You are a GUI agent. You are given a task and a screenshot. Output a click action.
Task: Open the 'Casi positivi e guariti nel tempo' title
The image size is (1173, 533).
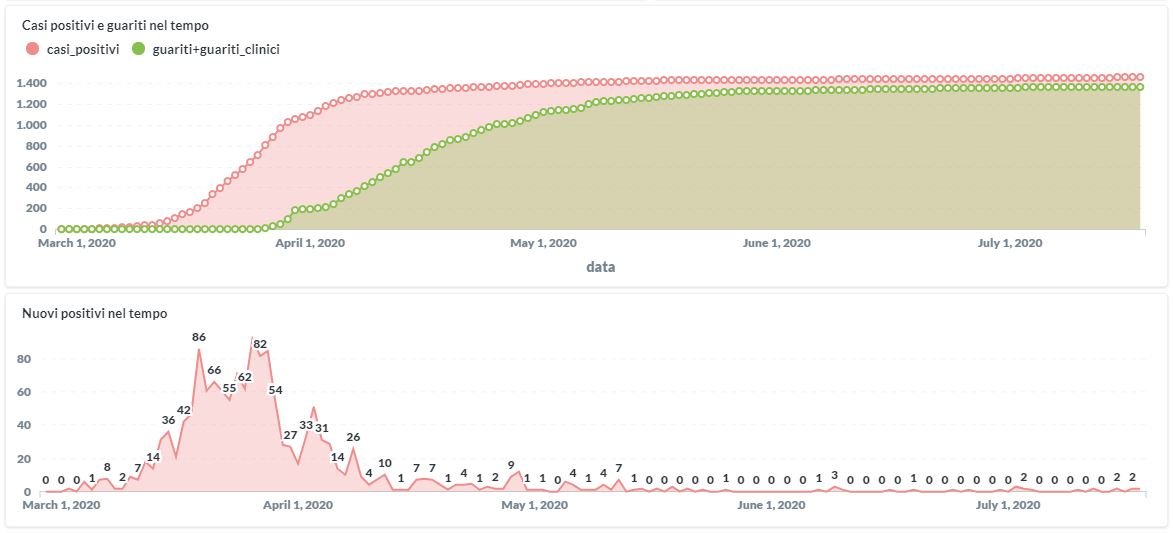click(115, 24)
